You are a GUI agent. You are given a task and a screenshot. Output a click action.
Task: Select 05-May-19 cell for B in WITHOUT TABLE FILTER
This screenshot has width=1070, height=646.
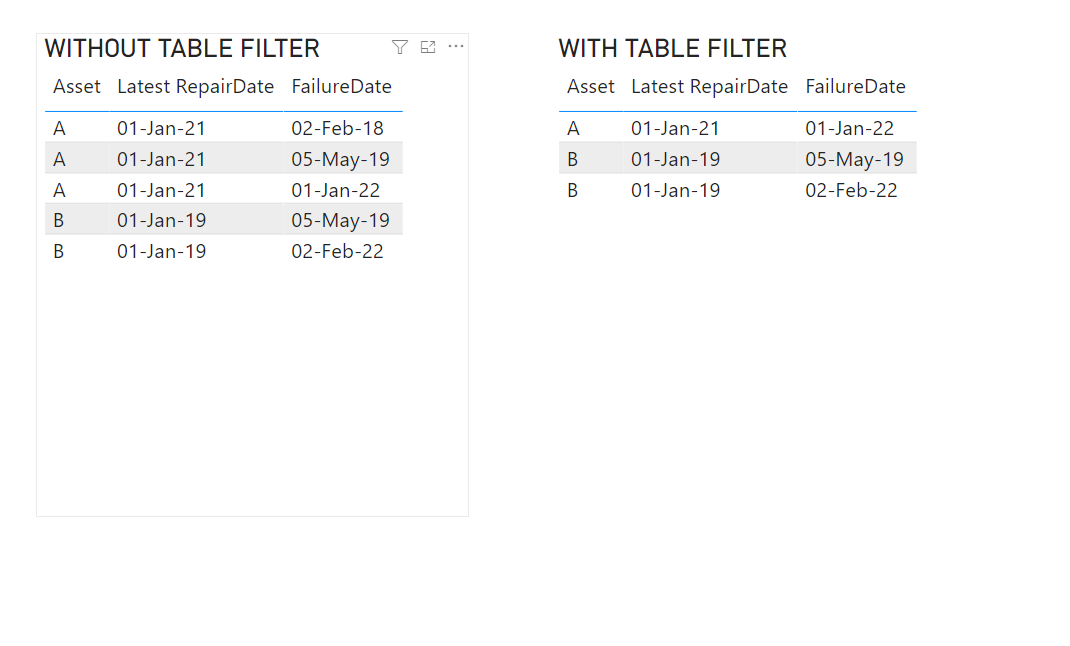[x=341, y=220]
